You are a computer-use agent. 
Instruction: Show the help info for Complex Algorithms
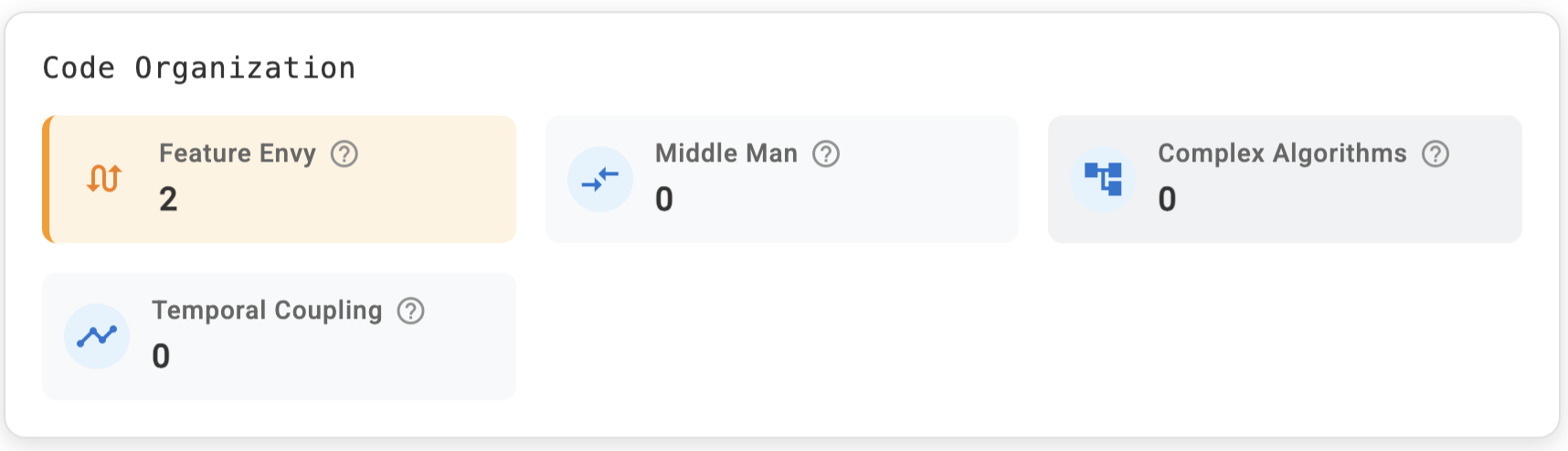pyautogui.click(x=1436, y=153)
